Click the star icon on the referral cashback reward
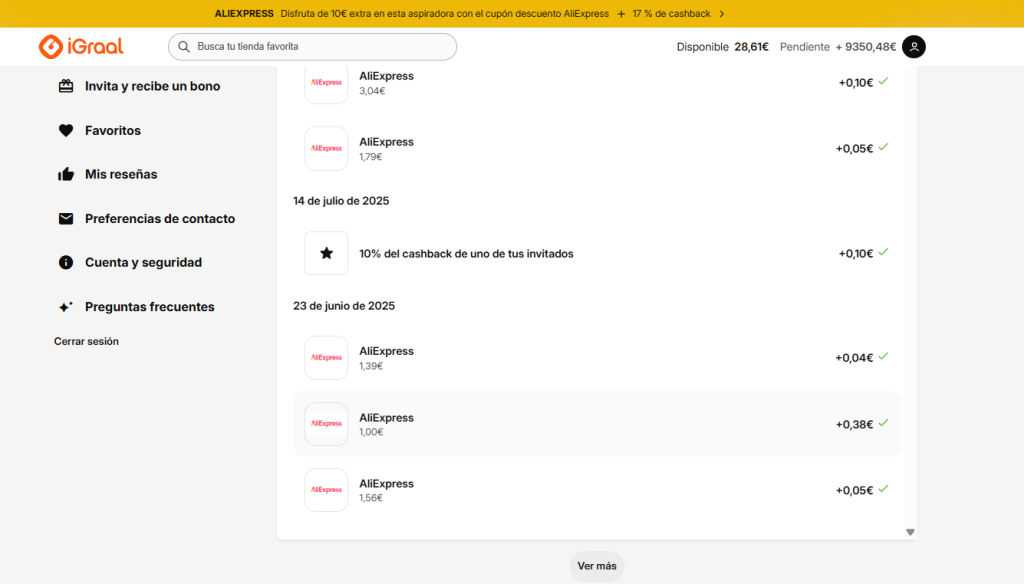 click(x=326, y=253)
